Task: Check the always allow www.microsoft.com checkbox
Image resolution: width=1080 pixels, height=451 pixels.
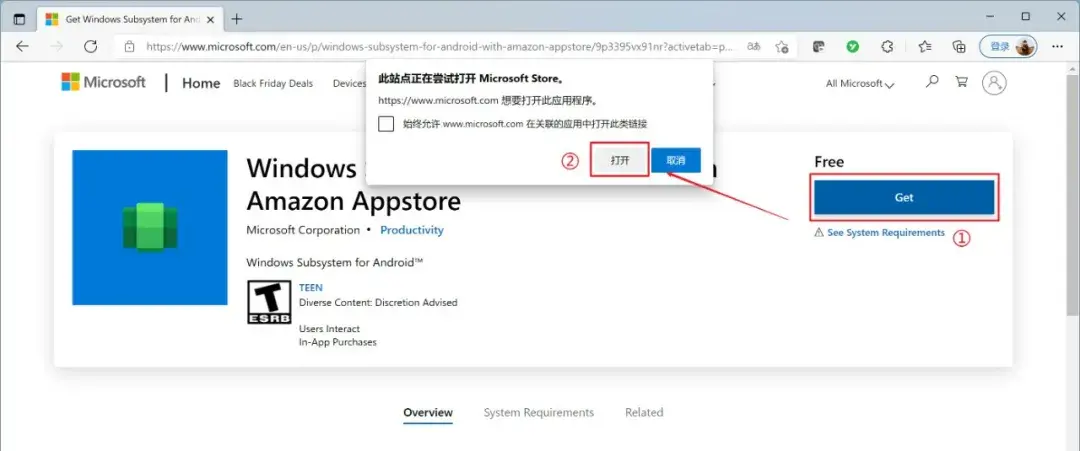Action: pos(386,124)
